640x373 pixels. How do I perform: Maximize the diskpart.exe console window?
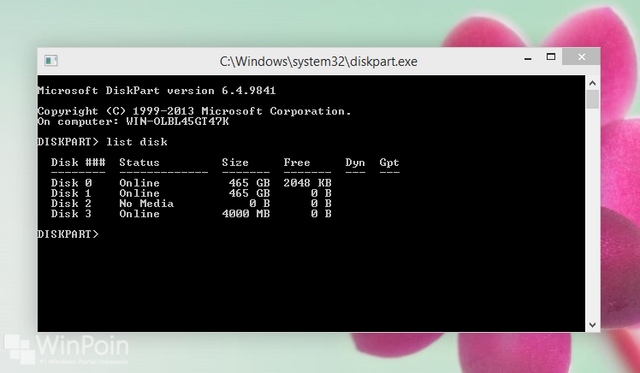(x=551, y=57)
